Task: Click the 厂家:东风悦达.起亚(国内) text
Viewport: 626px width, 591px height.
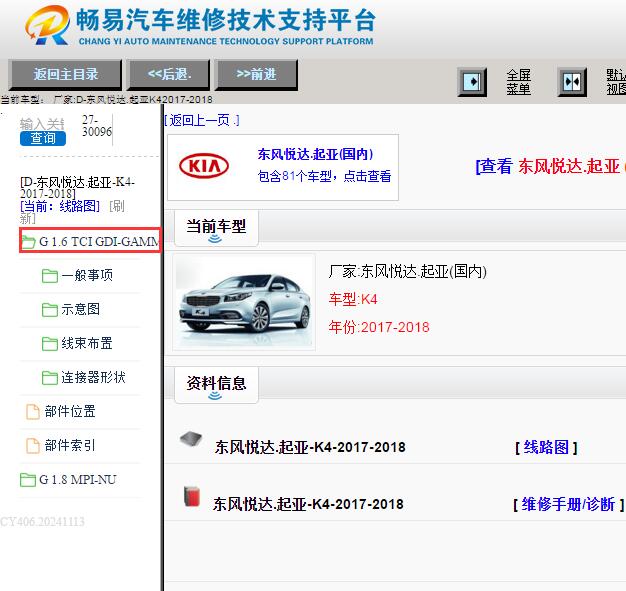Action: click(408, 272)
